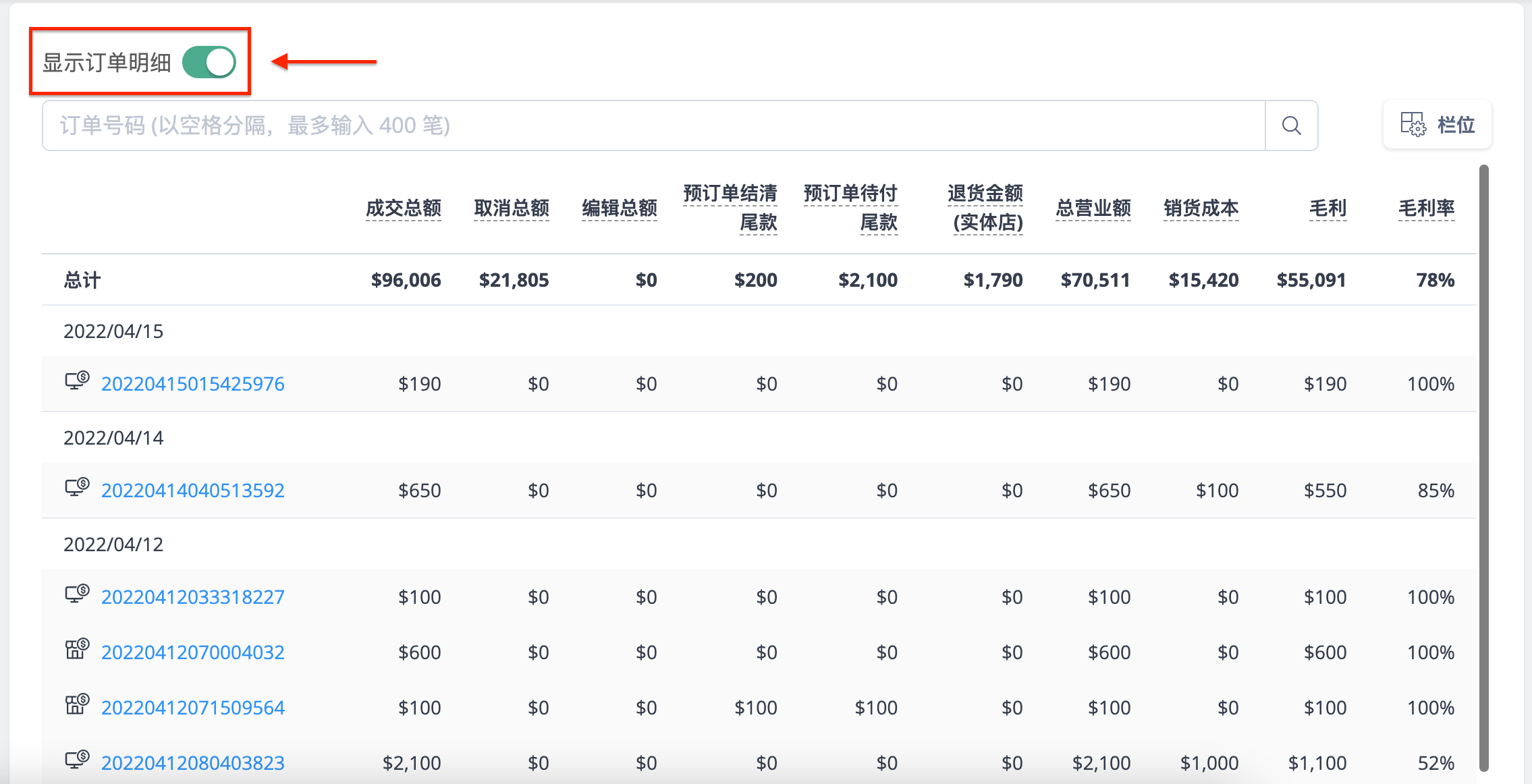
Task: Click total 预订单待付尾款 value $2,100
Action: tap(868, 280)
